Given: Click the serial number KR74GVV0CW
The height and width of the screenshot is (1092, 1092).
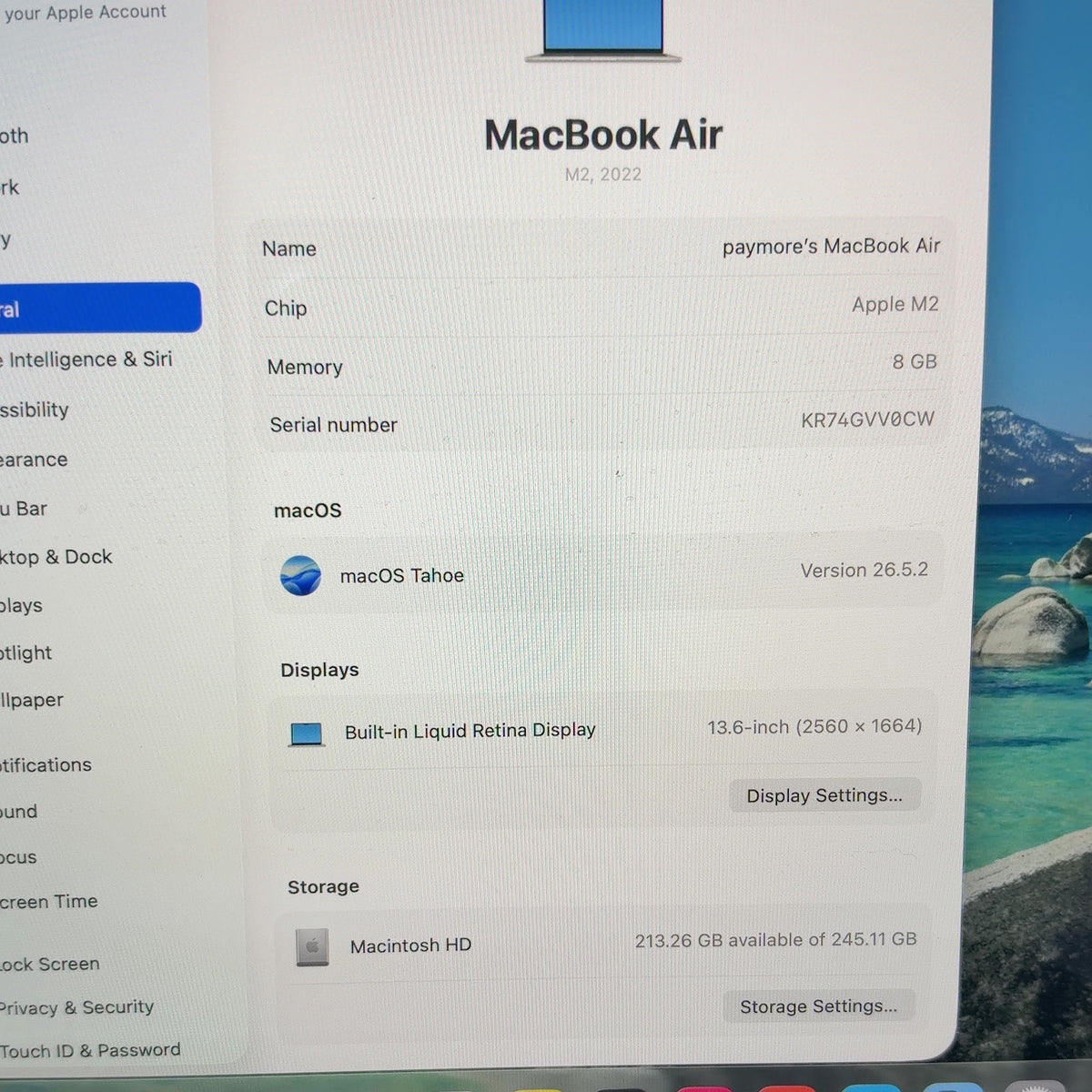Looking at the screenshot, I should 867,420.
